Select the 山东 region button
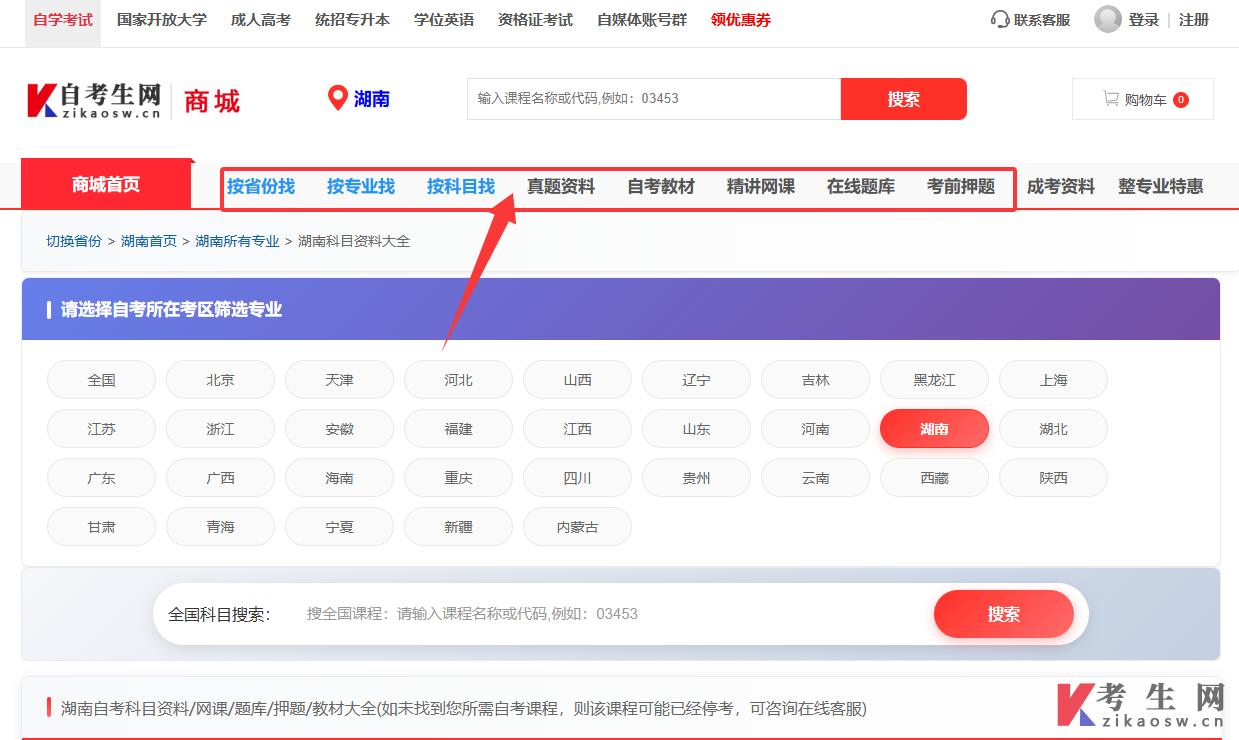The image size is (1239, 740). click(696, 429)
